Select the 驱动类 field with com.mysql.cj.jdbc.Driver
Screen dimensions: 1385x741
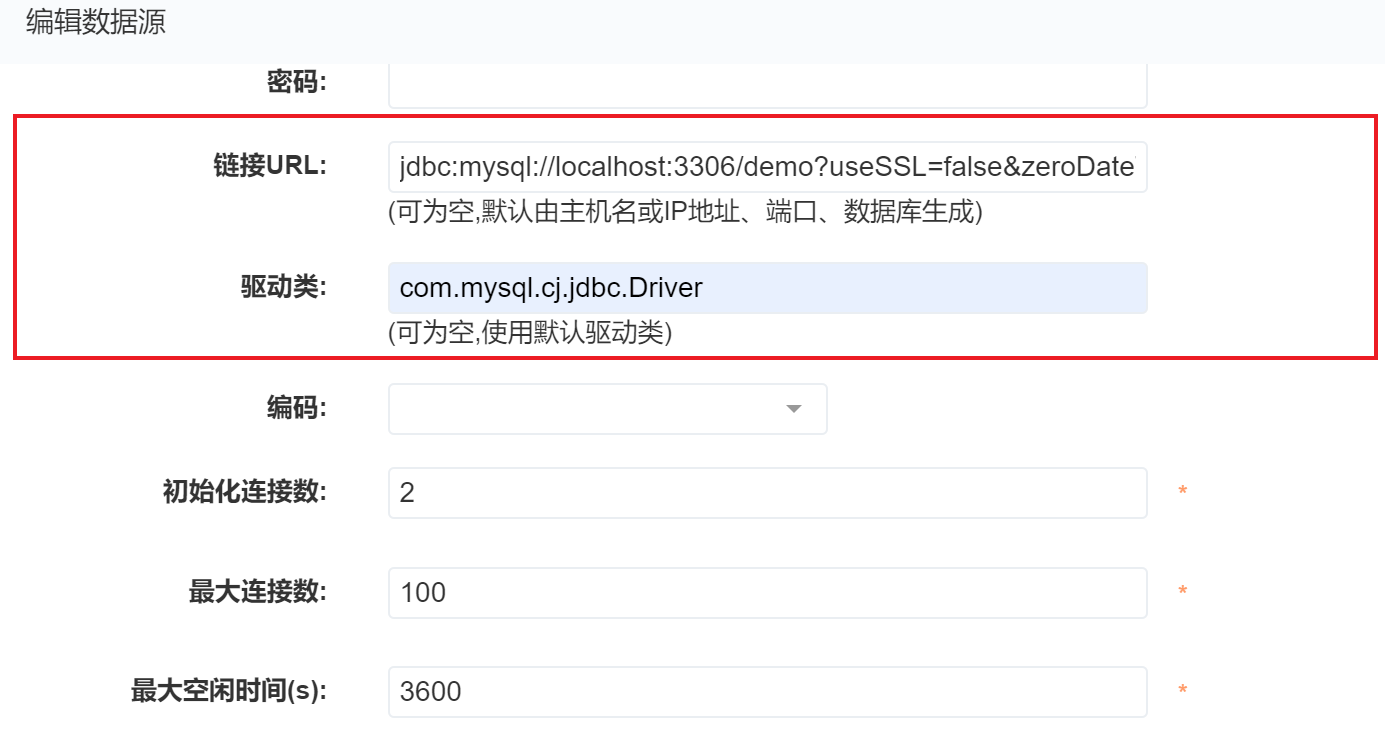point(767,288)
